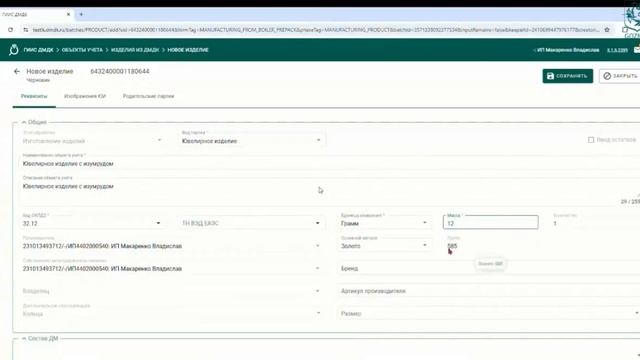Switch to the Изображения ЮИ tab

pyautogui.click(x=85, y=96)
